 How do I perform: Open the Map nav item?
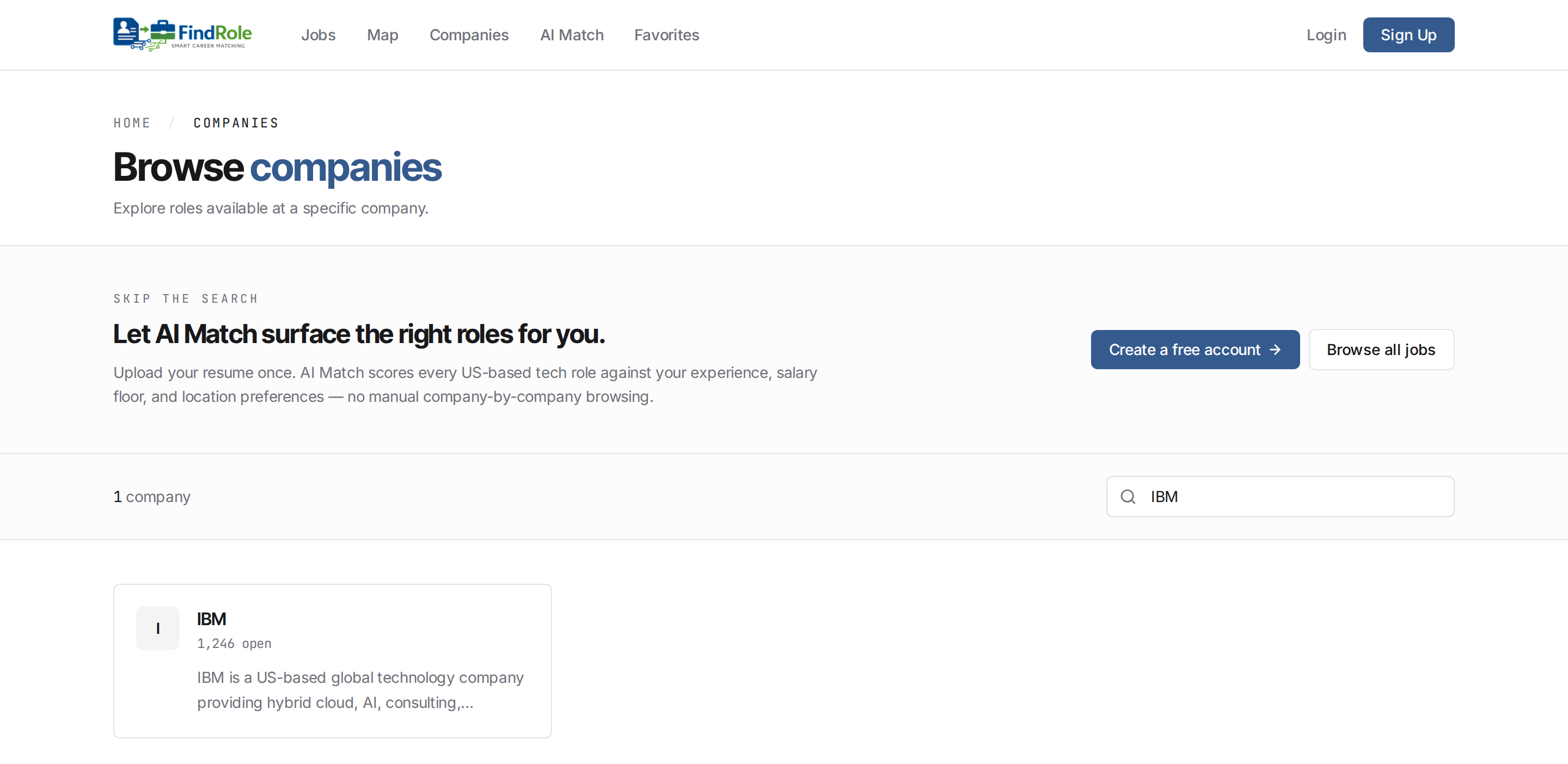pos(382,35)
